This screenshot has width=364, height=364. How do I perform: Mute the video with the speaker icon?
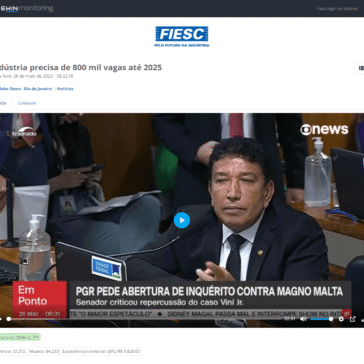303,319
